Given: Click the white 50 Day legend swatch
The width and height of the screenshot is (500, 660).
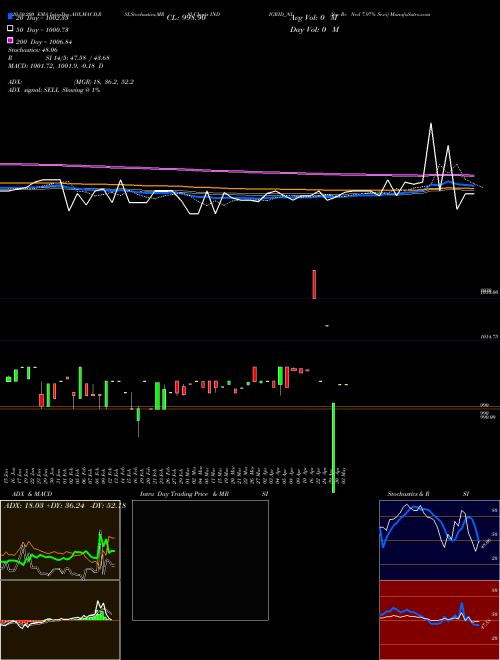Looking at the screenshot, I should [x=10, y=29].
